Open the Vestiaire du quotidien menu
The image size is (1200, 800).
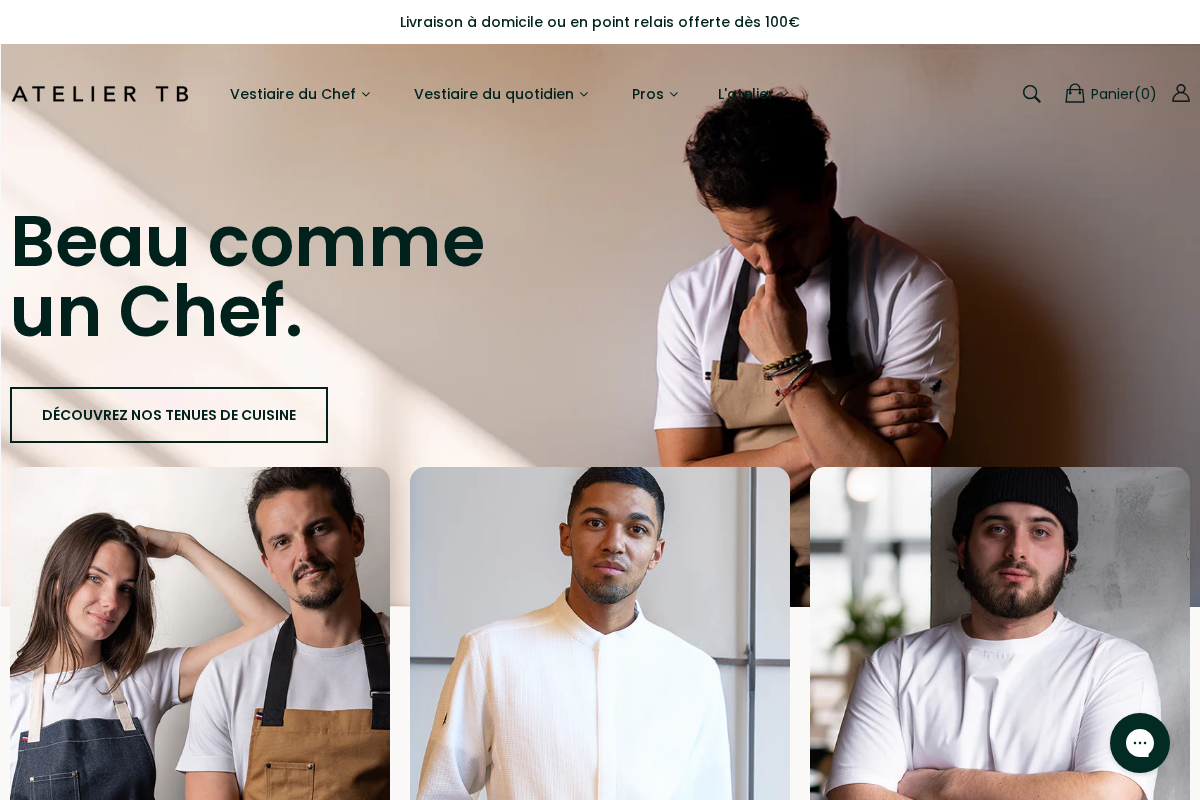494,94
